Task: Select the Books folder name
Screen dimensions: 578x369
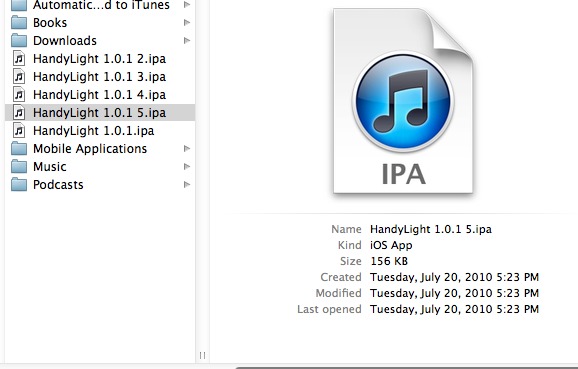Action: coord(50,23)
